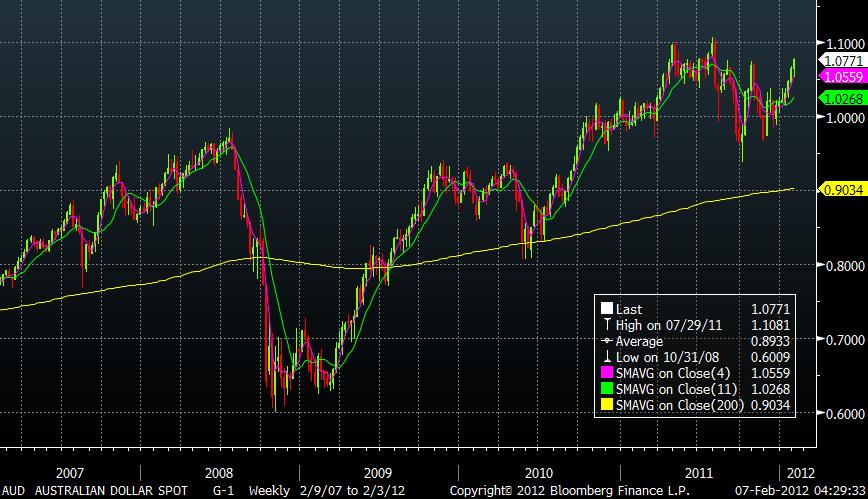Click the magenta 1.0559 axis price tag
The image size is (868, 499).
click(841, 77)
